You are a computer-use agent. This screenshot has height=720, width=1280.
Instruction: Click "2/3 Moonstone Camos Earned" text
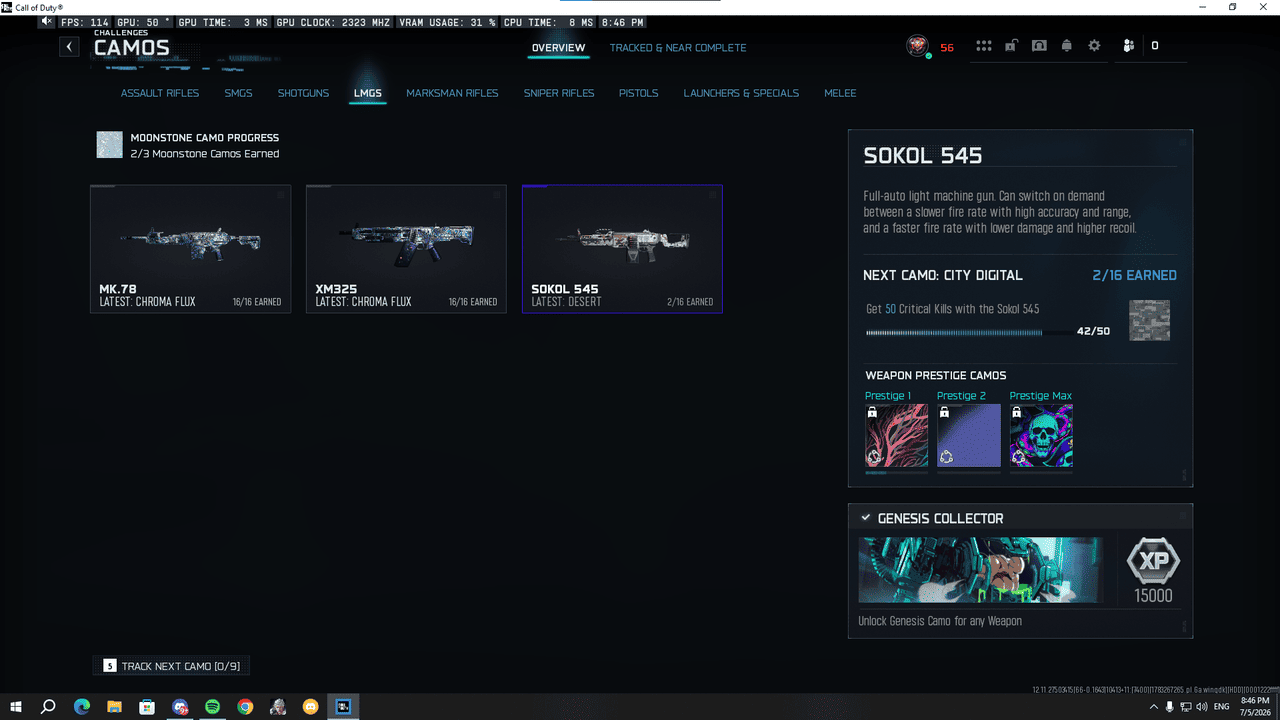tap(205, 154)
